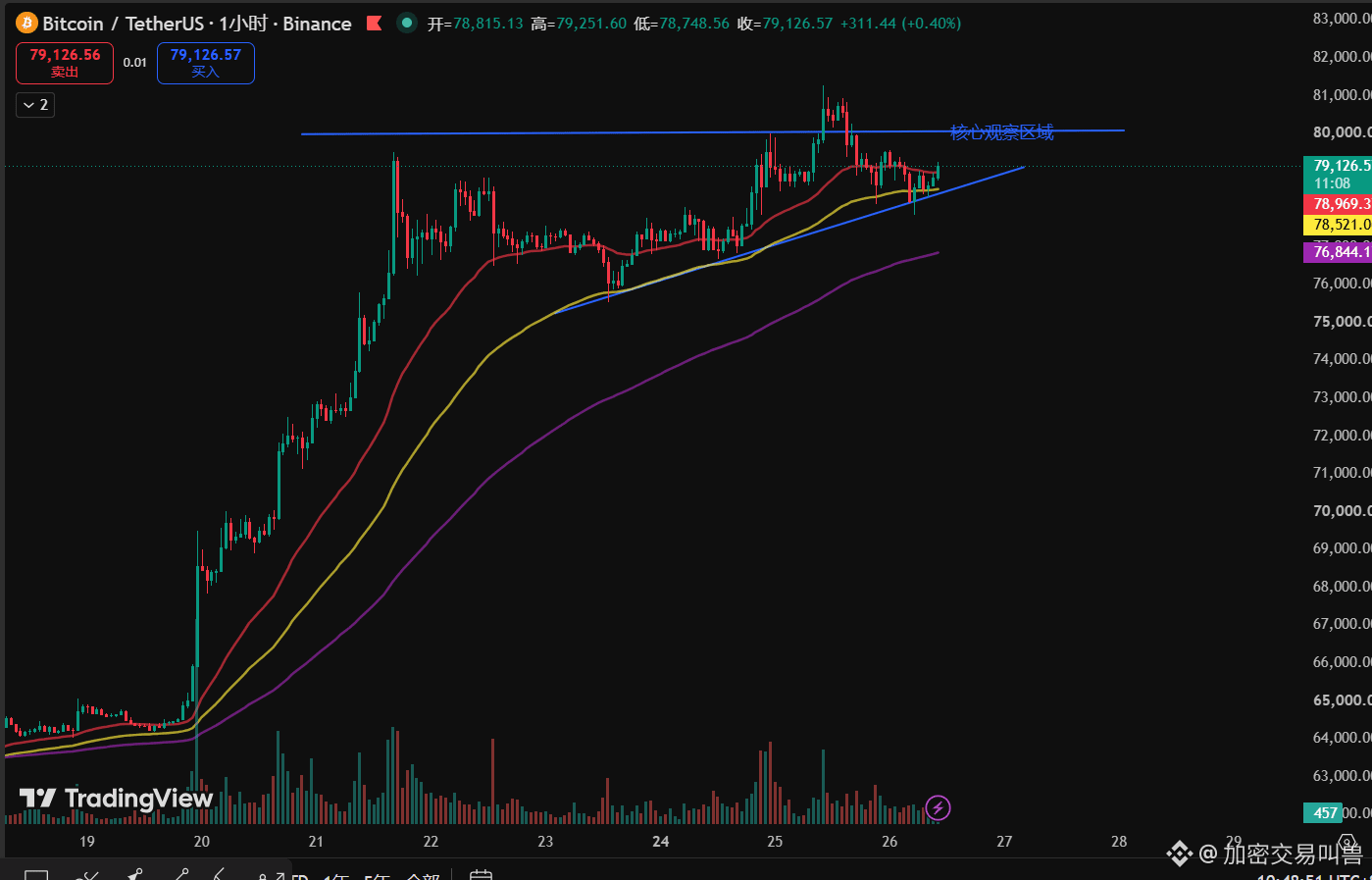Click the Bitcoin coin logo icon

(x=26, y=24)
